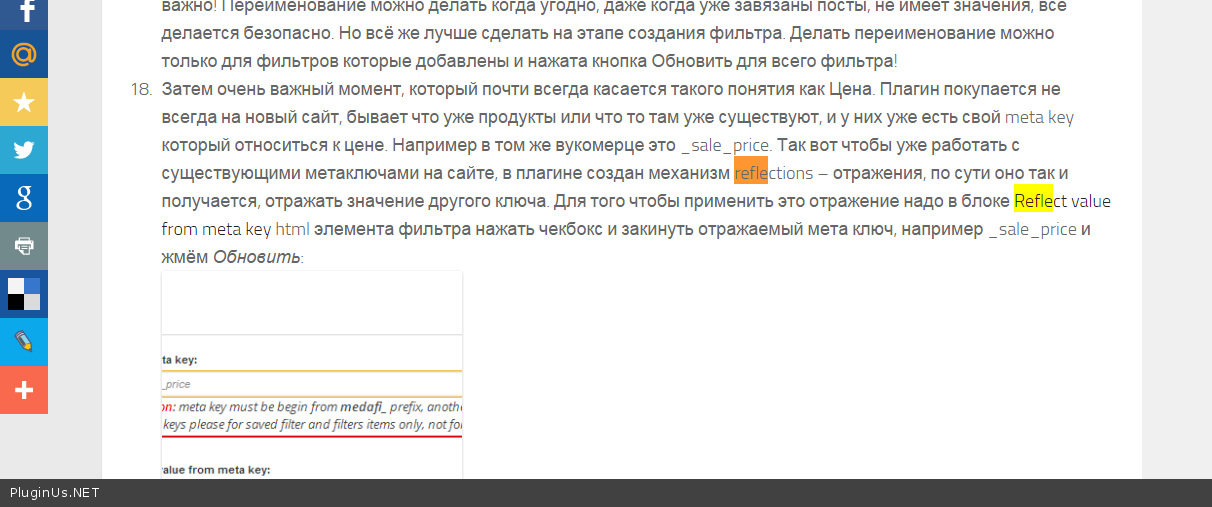
Task: Click the list item number 18
Action: pyautogui.click(x=140, y=89)
